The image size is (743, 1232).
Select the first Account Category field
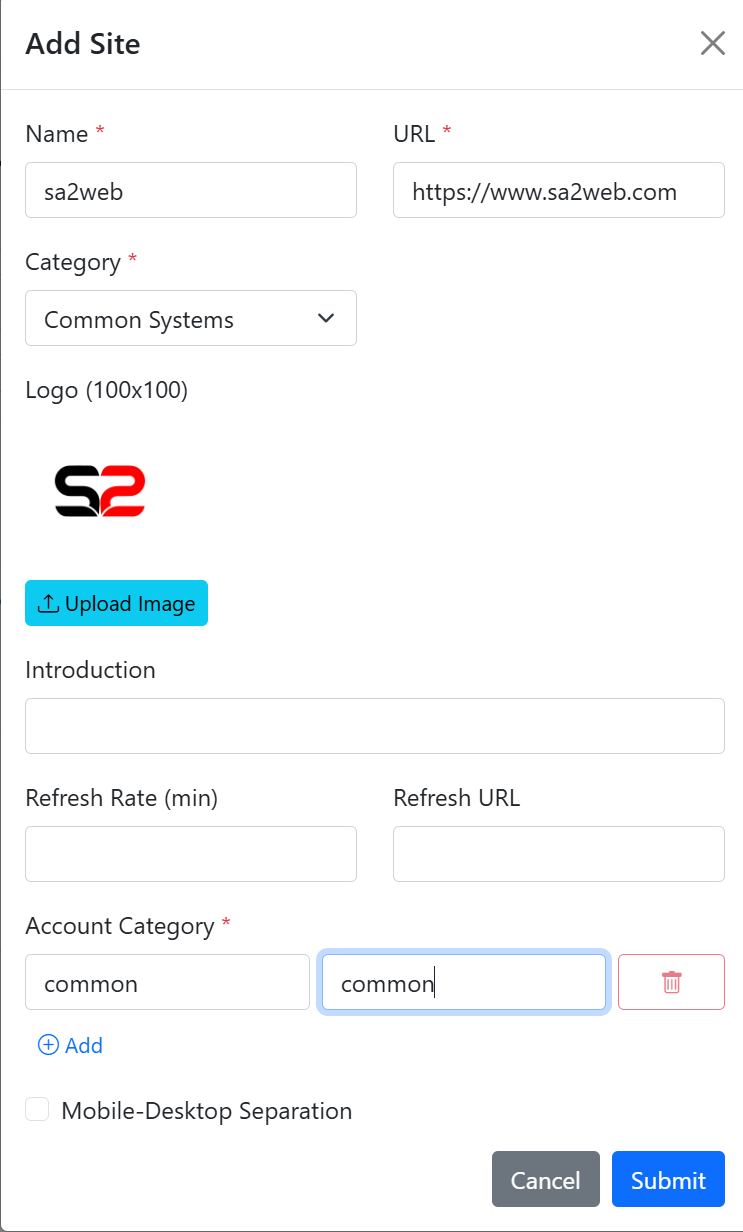point(167,982)
